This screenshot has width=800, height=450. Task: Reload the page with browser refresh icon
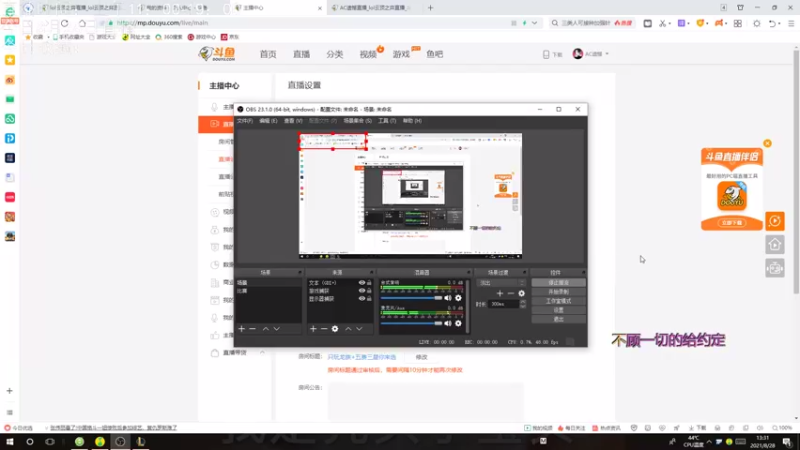[x=65, y=23]
